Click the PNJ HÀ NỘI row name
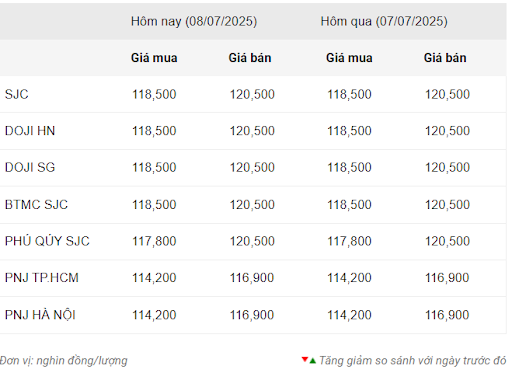Viewport: 512px width, 373px height. tap(40, 314)
